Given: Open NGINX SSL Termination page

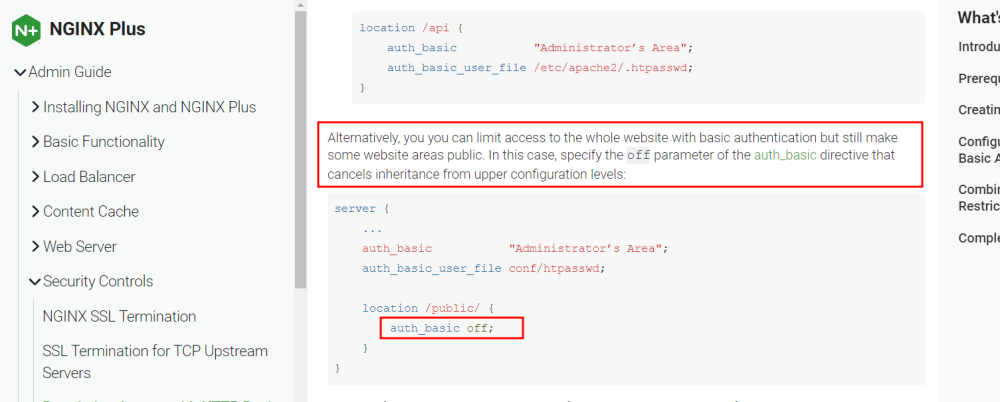Looking at the screenshot, I should [x=119, y=316].
